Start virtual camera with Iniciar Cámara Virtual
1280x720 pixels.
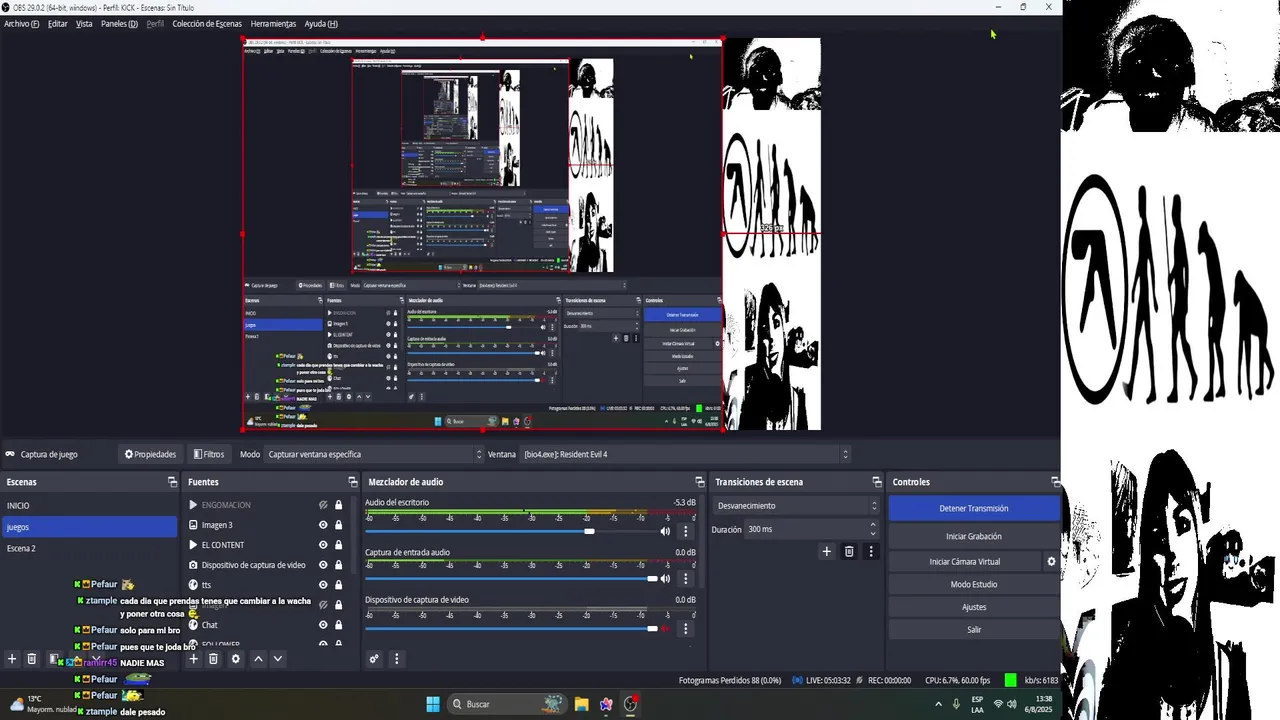point(965,562)
